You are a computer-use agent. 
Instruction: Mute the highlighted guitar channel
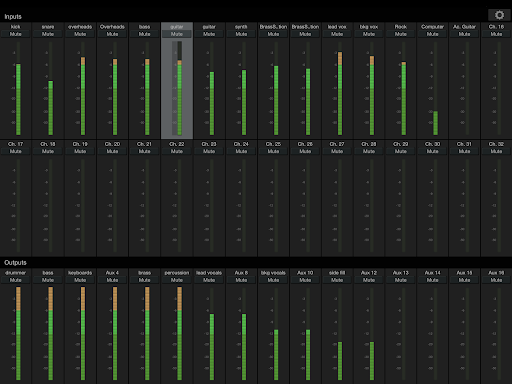click(177, 34)
